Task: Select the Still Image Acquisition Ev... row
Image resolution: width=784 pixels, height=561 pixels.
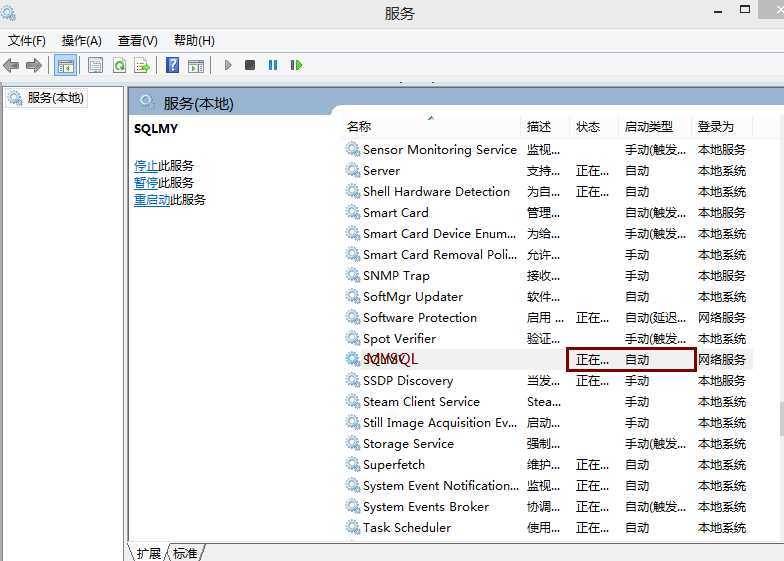Action: coord(548,422)
